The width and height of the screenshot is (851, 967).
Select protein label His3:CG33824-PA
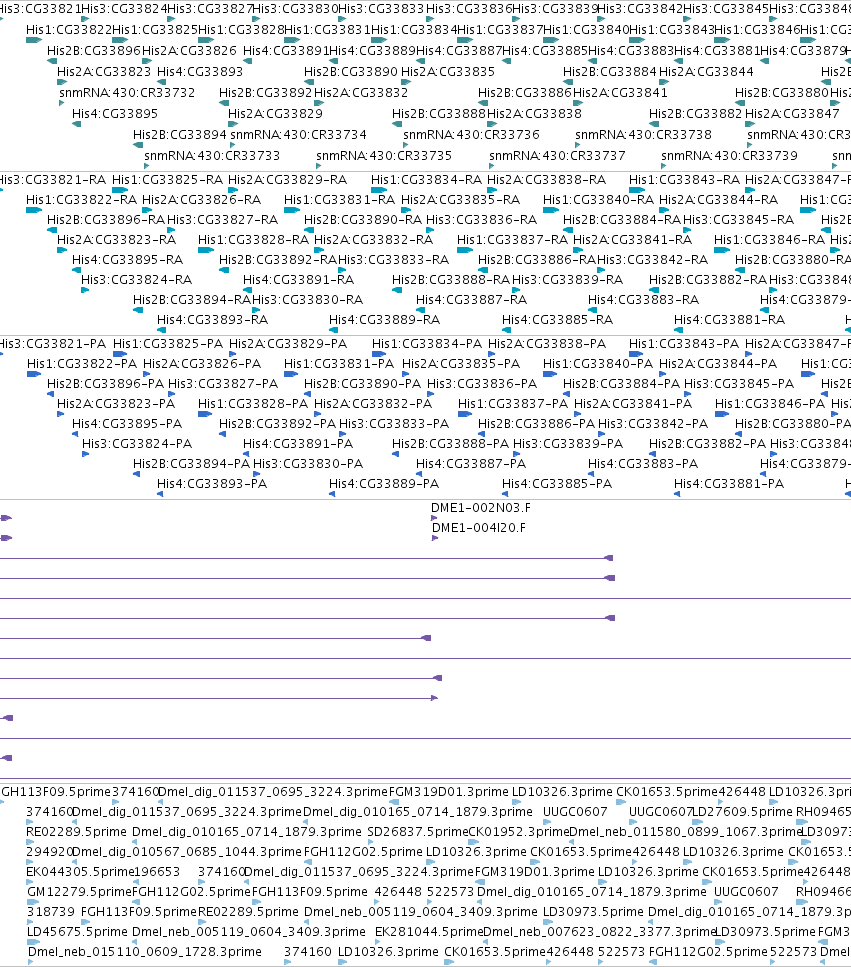[x=137, y=443]
